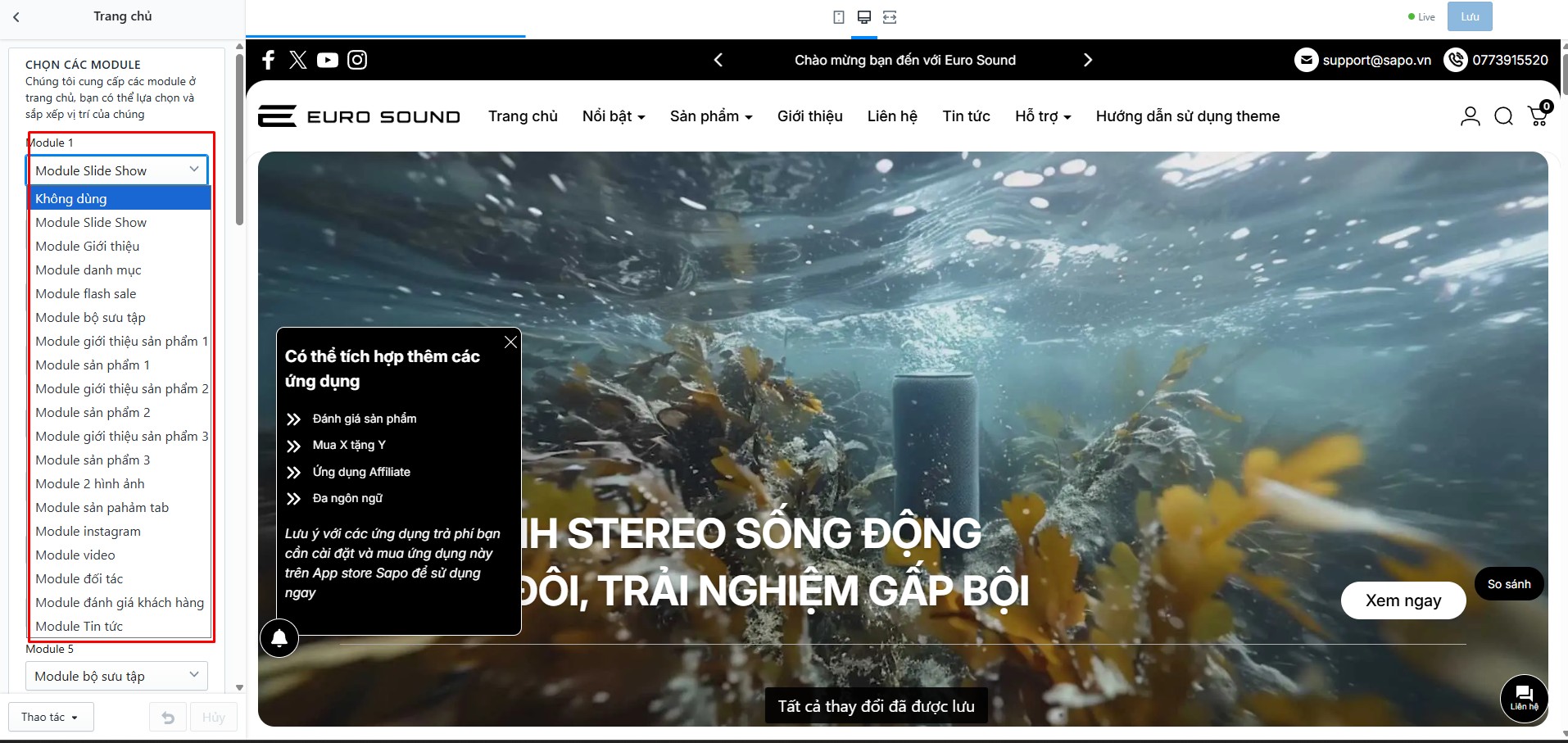Open the user account icon
The width and height of the screenshot is (1568, 743).
1471,116
